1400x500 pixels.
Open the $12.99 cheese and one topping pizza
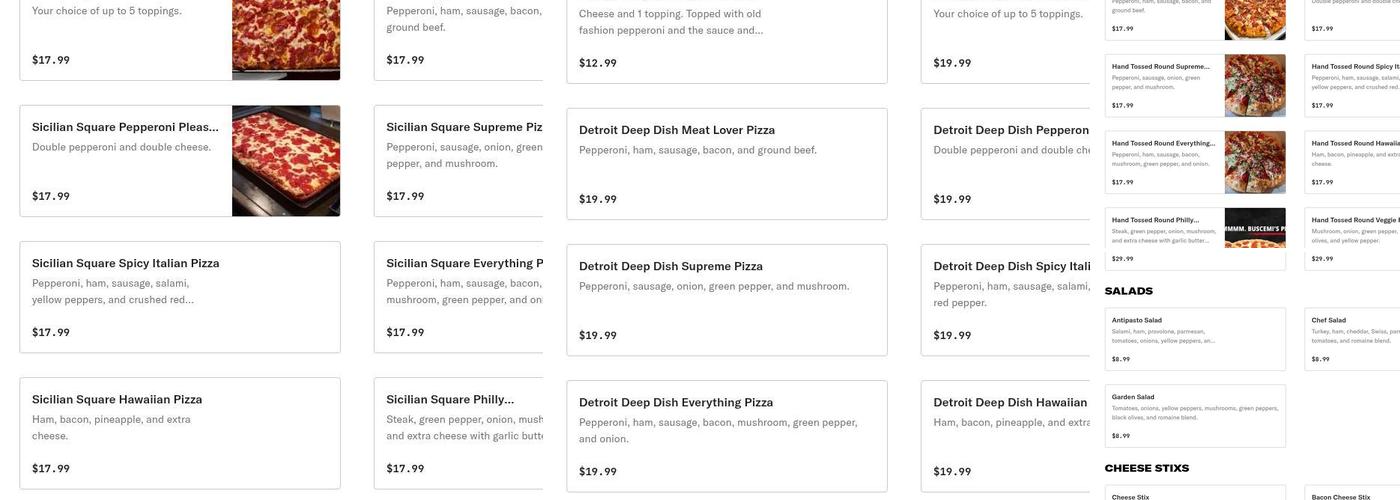726,40
